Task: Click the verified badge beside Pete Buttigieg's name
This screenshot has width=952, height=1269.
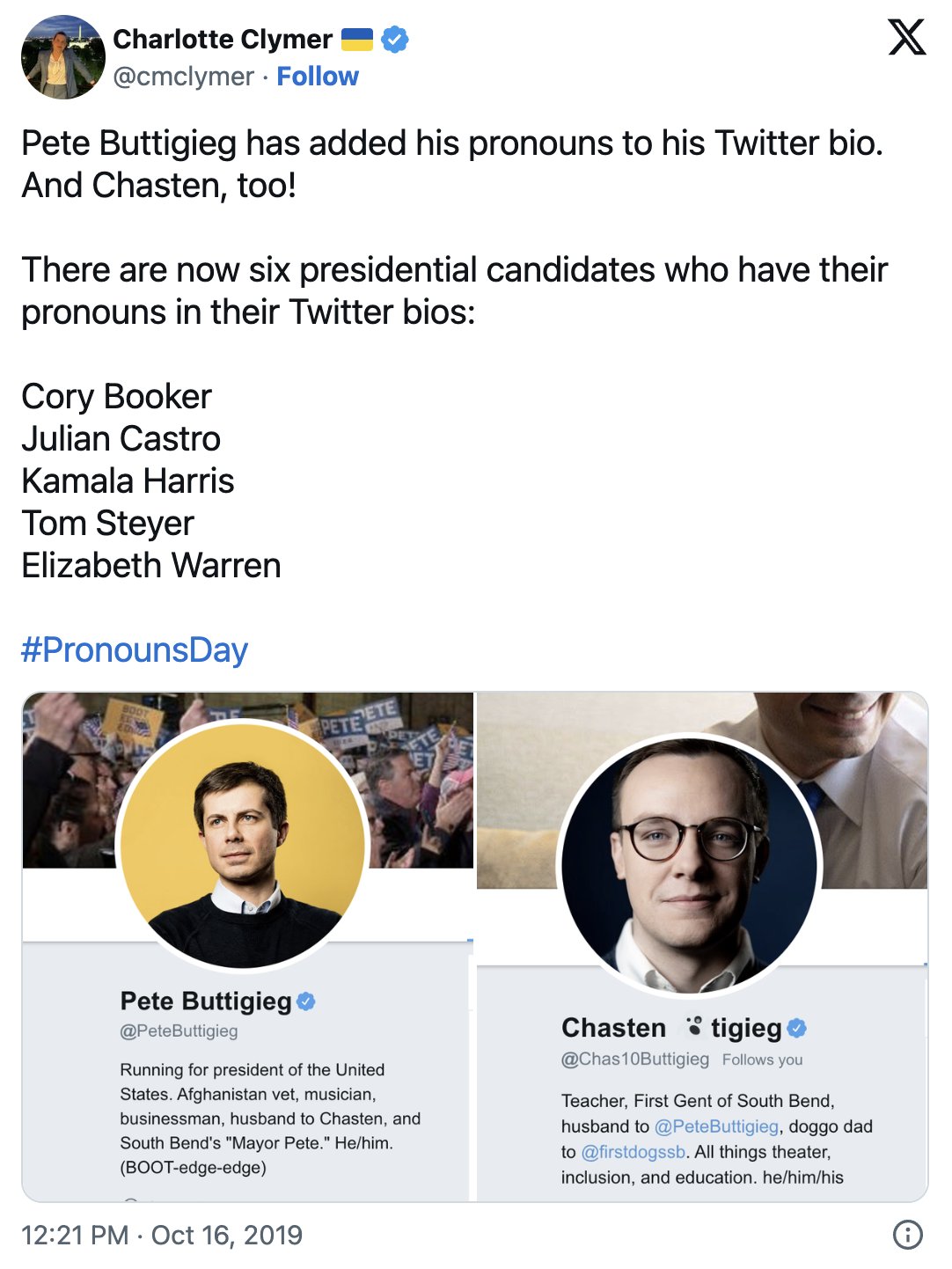Action: pos(306,1001)
